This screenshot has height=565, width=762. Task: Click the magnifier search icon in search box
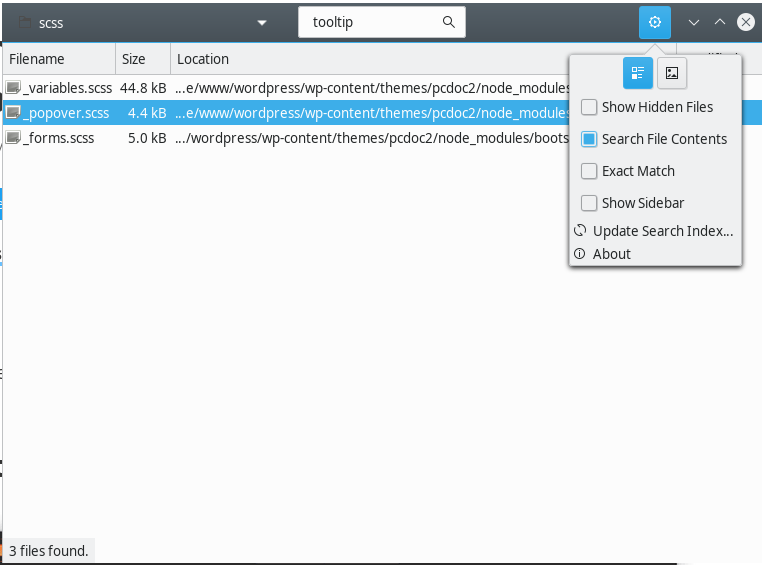point(449,22)
